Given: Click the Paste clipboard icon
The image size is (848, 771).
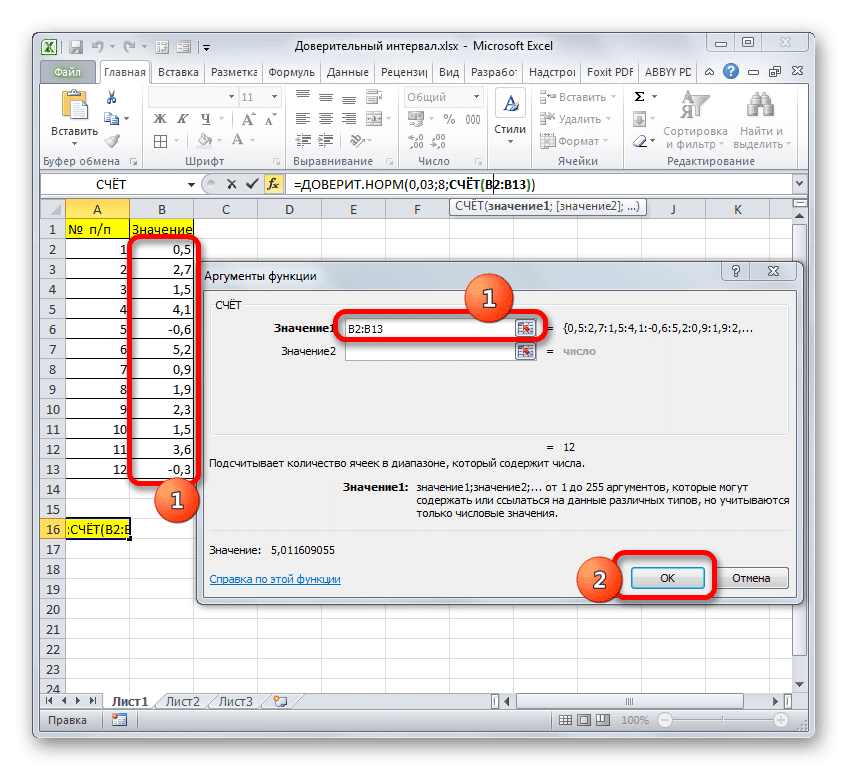Looking at the screenshot, I should click(74, 105).
